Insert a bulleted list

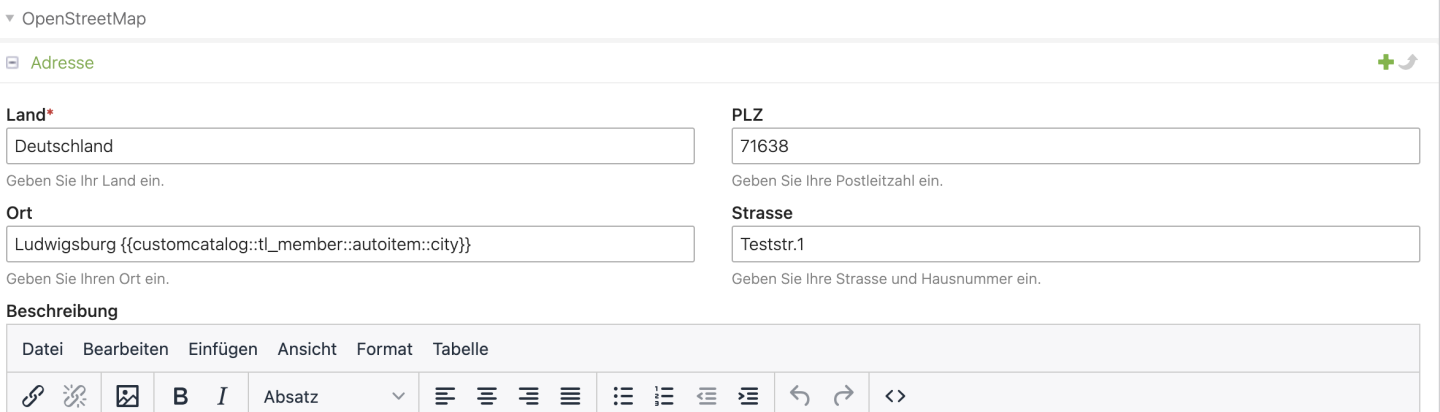(x=619, y=396)
